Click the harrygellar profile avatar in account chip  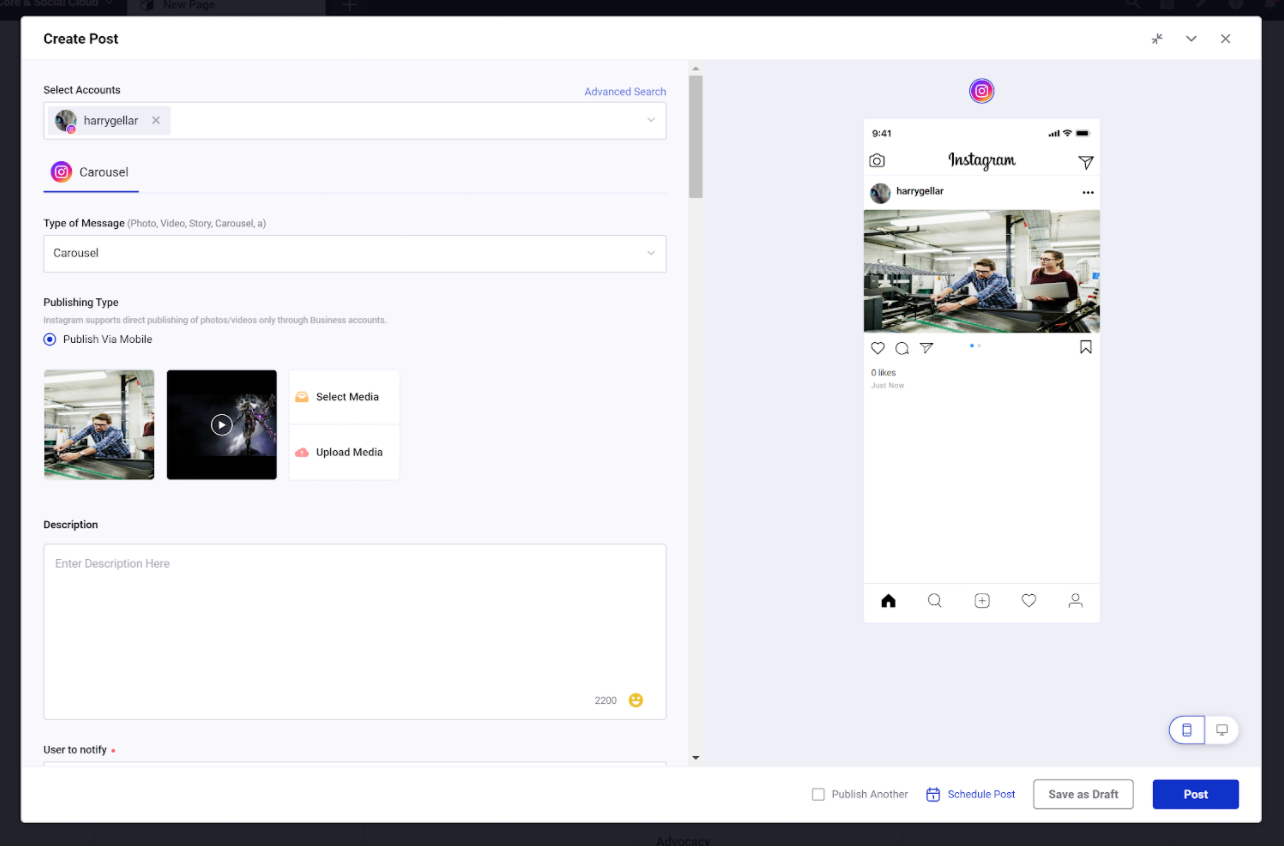(x=66, y=121)
